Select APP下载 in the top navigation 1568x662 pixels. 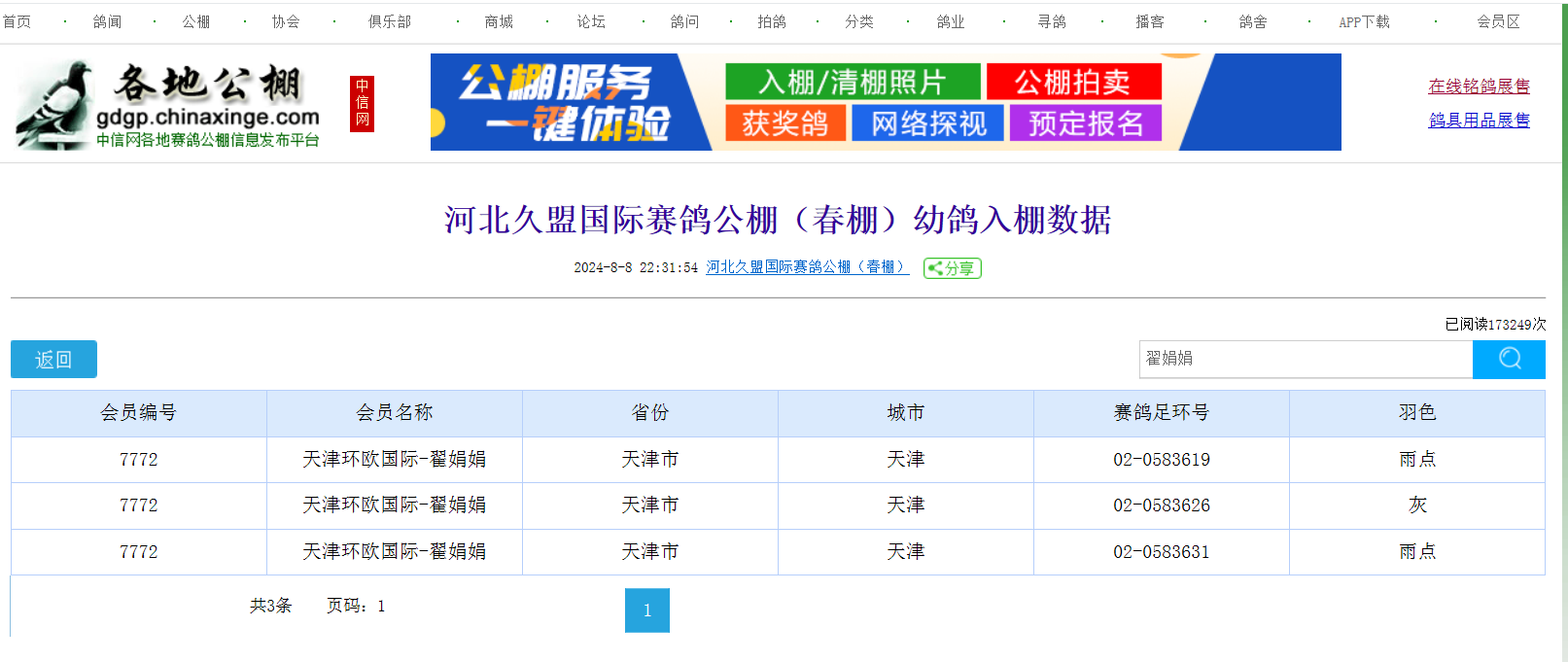[x=1364, y=21]
